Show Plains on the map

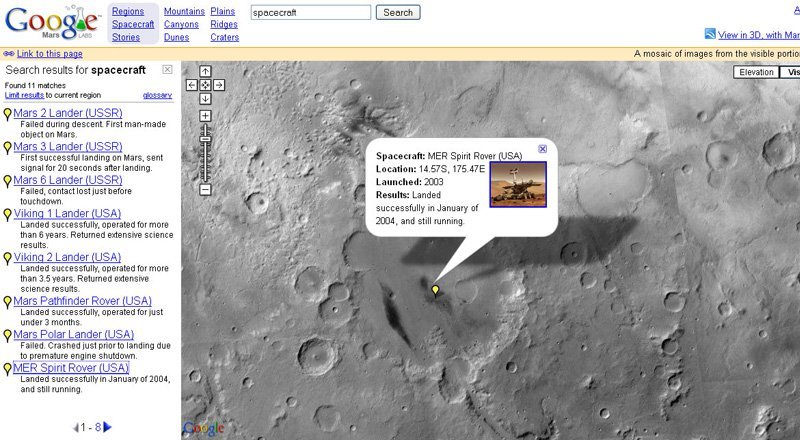[x=223, y=11]
